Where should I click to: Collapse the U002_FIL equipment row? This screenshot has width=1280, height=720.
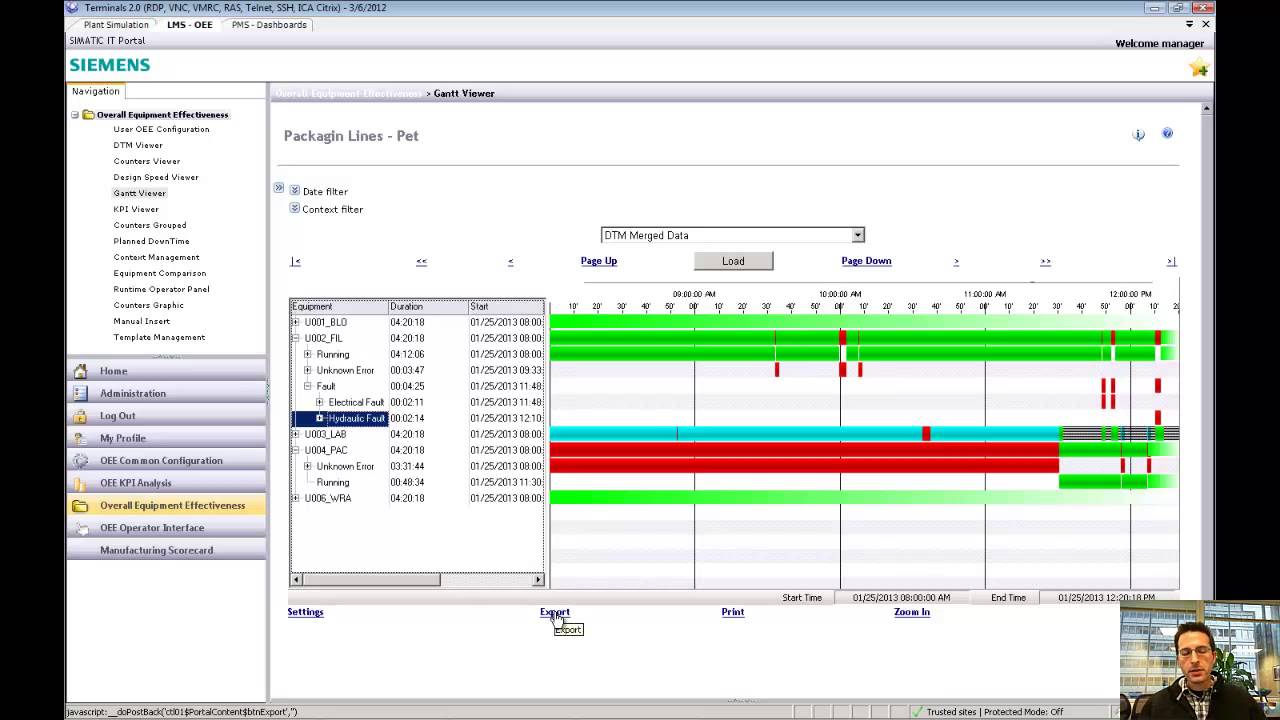(x=296, y=338)
